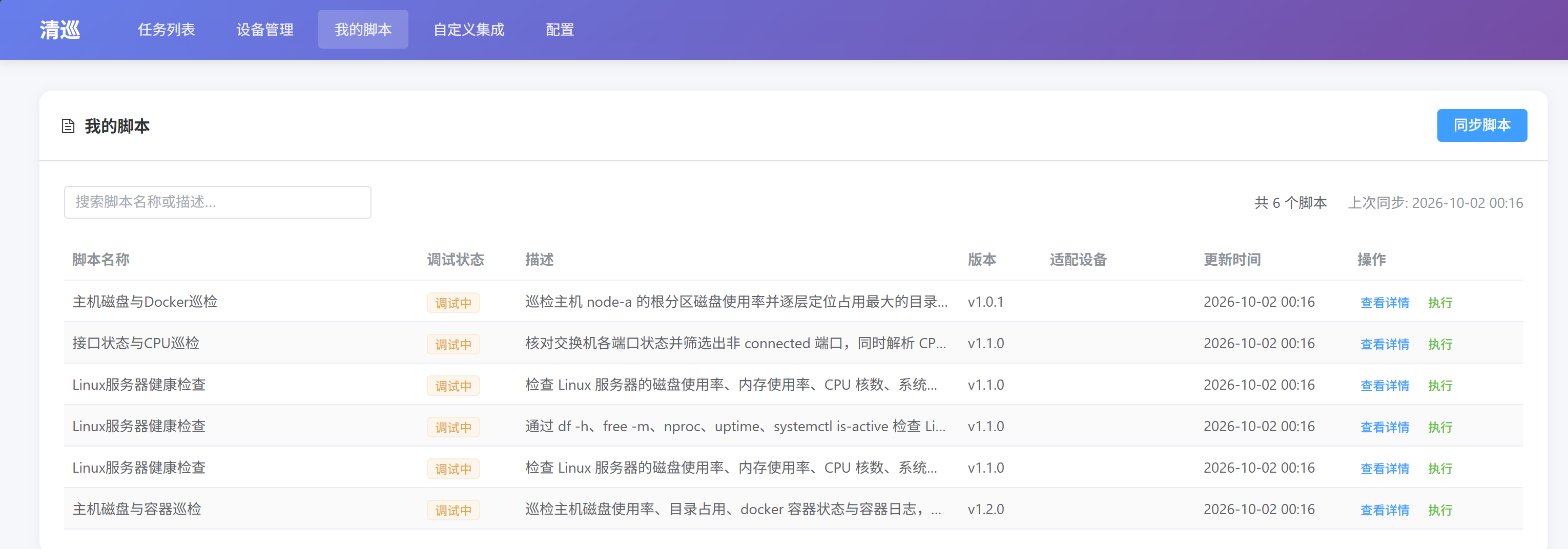
Task: Click the 描述 column header
Action: (539, 259)
